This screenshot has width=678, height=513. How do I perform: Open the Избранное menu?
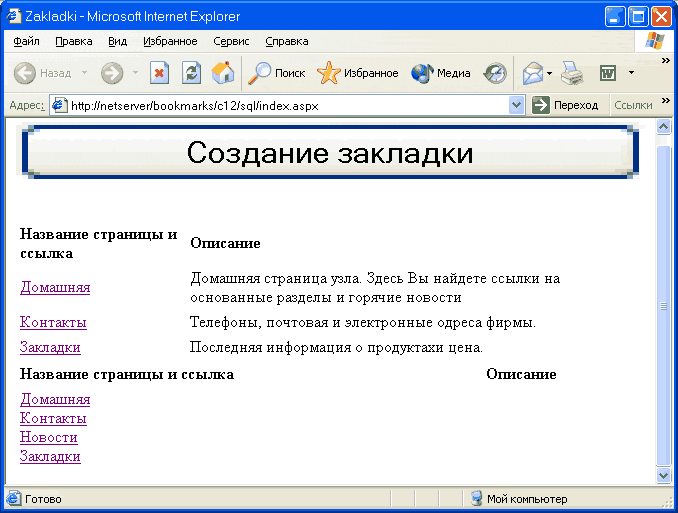coord(170,41)
